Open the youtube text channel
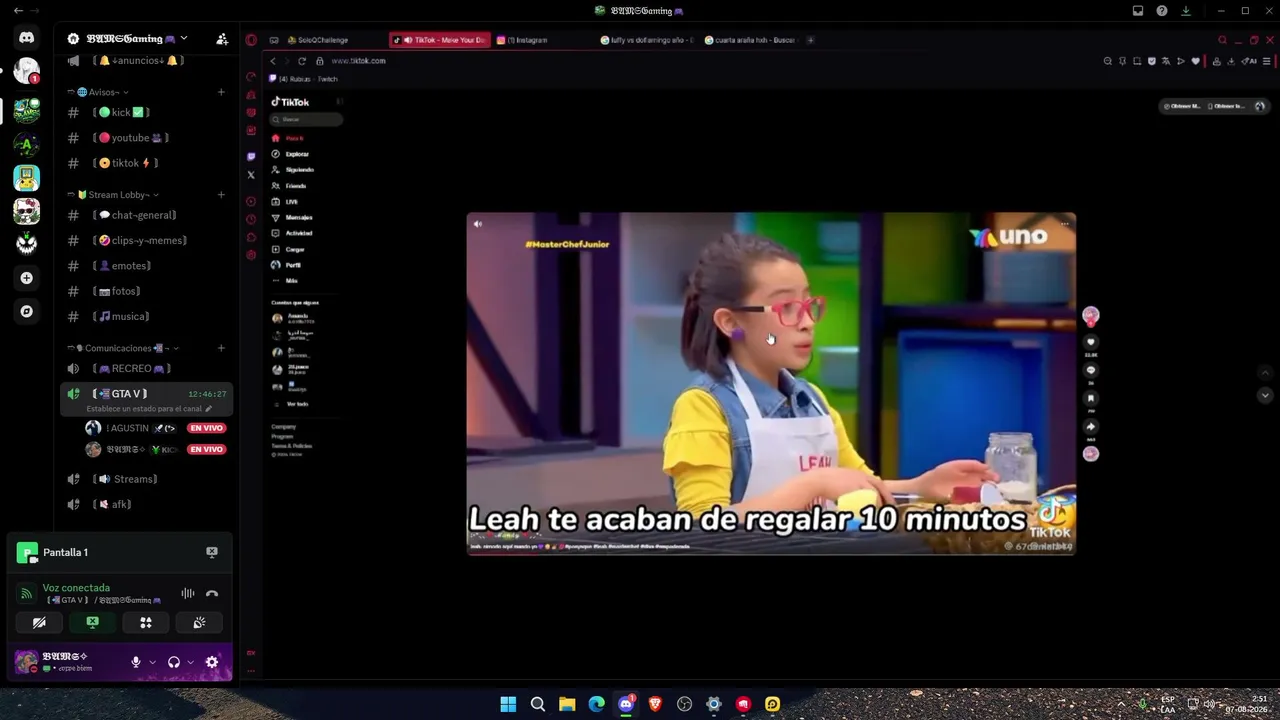The image size is (1280, 720). coord(147,138)
